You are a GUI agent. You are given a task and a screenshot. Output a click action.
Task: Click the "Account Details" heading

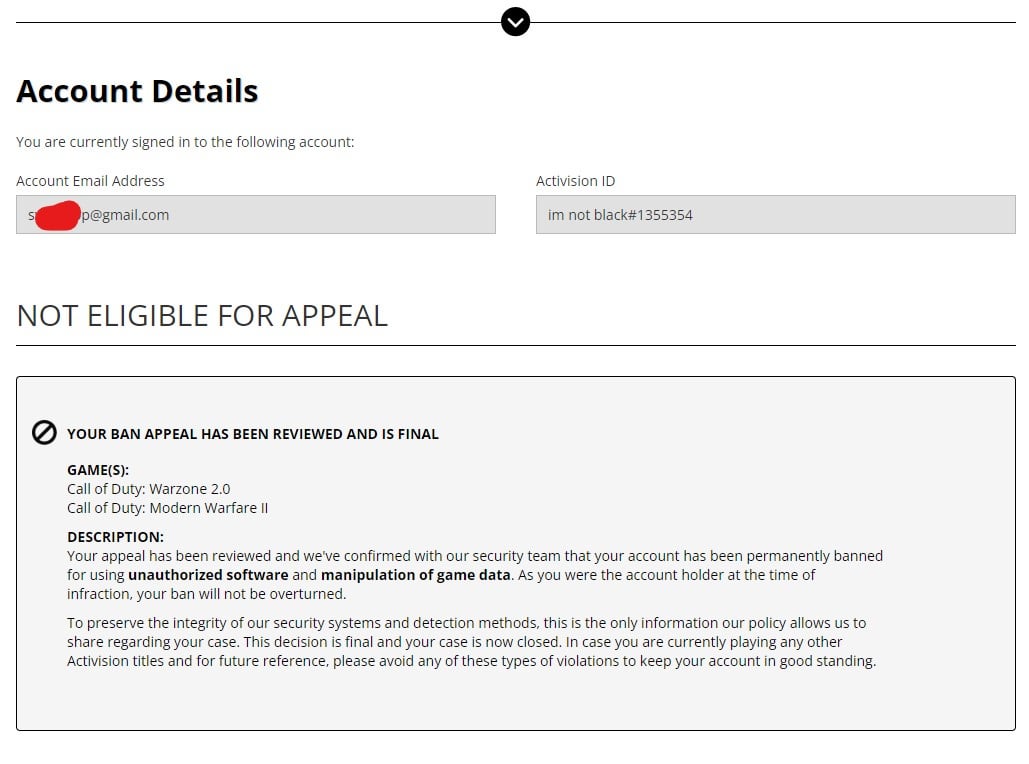click(x=137, y=91)
